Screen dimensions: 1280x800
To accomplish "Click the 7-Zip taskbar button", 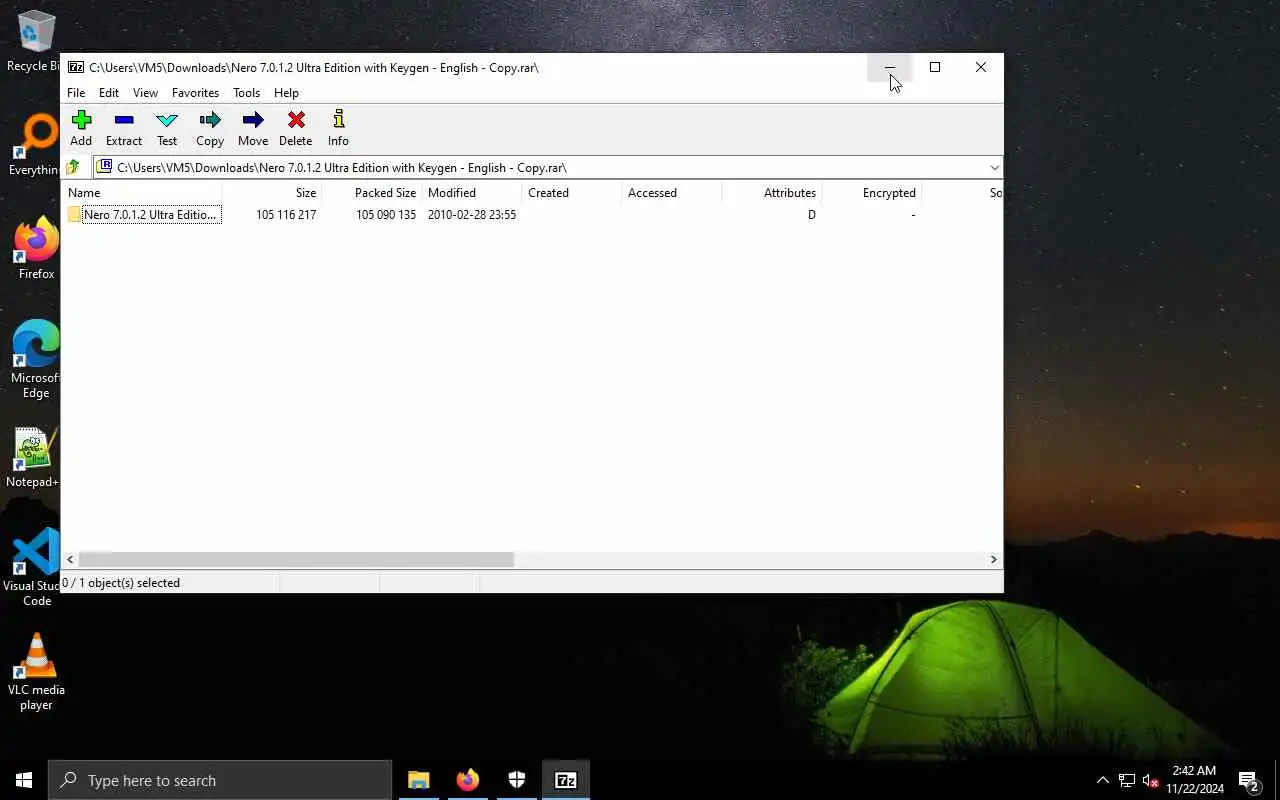I will click(x=566, y=780).
